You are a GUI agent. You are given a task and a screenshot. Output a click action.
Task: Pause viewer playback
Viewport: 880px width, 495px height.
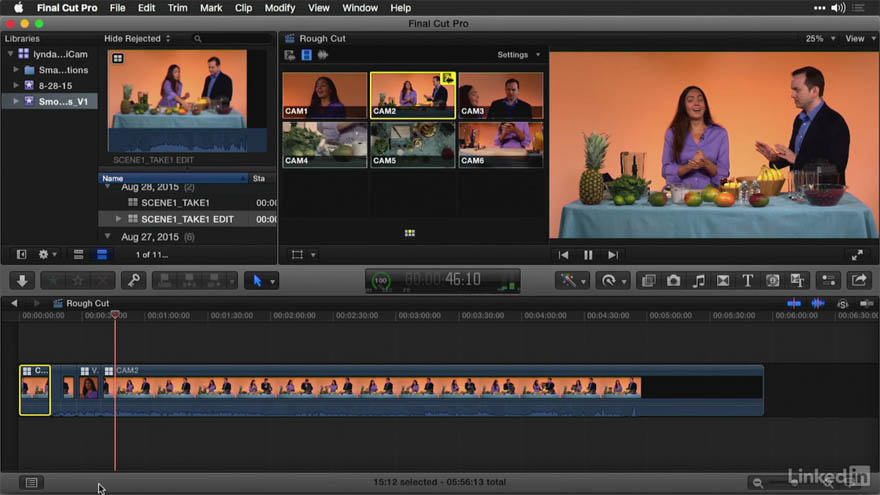588,255
